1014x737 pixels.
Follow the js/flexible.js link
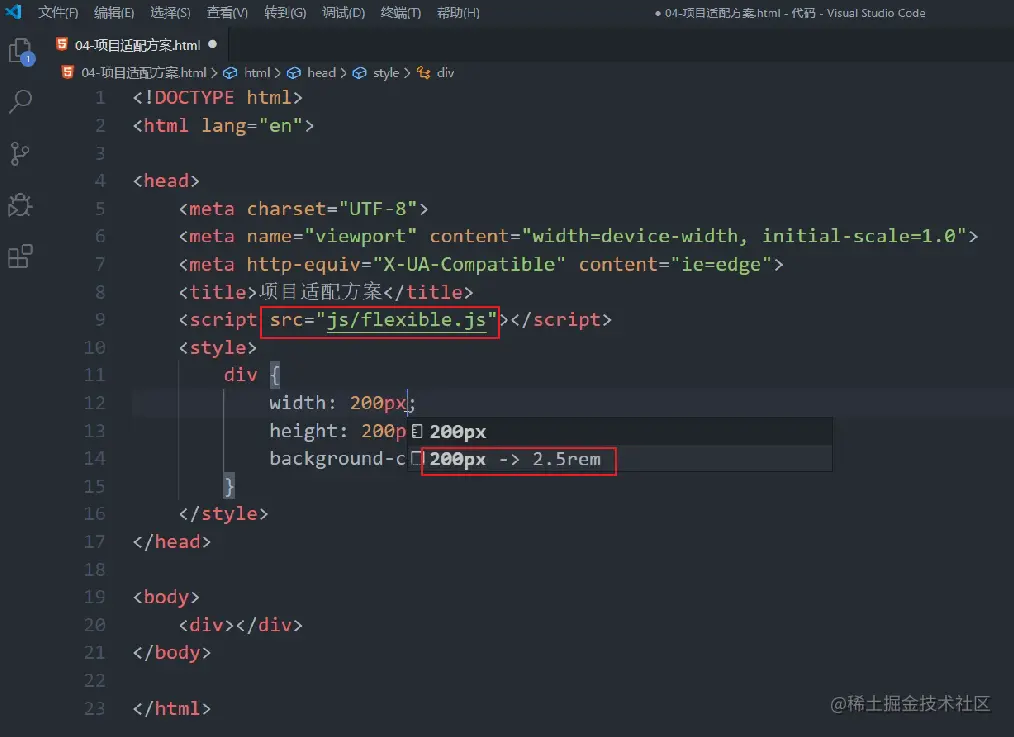406,319
